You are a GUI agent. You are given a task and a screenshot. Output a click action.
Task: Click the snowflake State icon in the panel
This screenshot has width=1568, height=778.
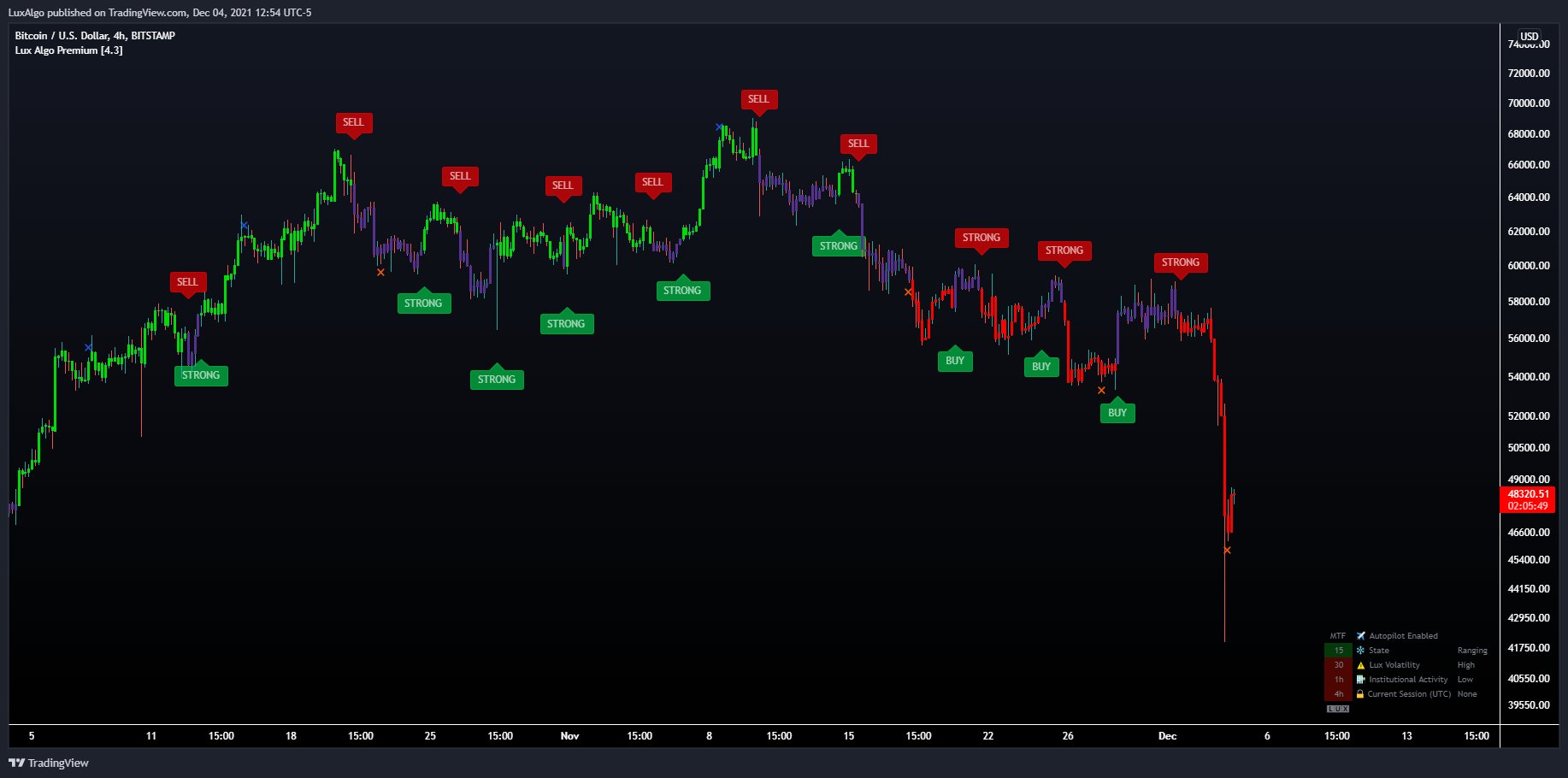coord(1359,650)
